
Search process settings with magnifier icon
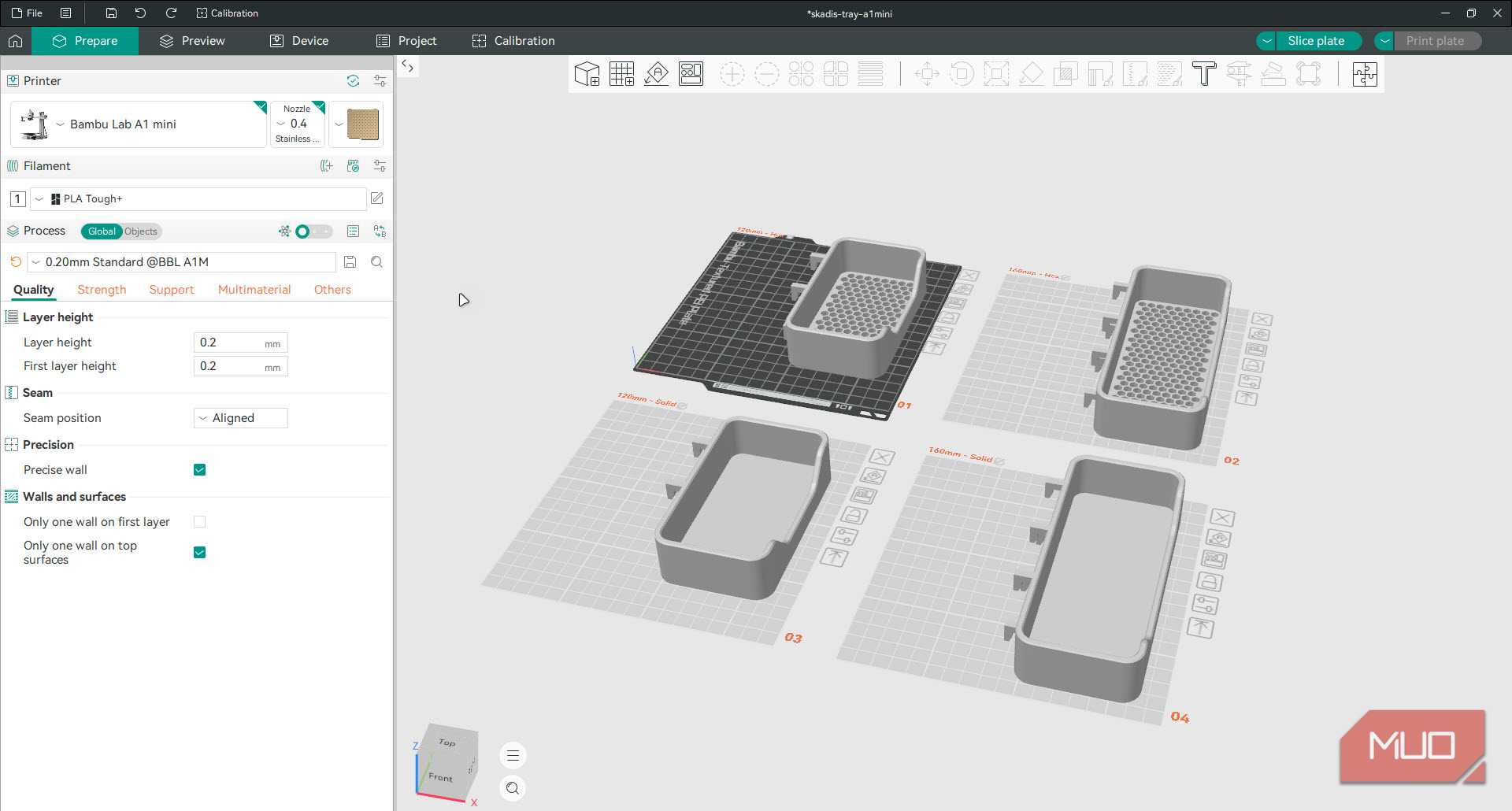tap(377, 262)
